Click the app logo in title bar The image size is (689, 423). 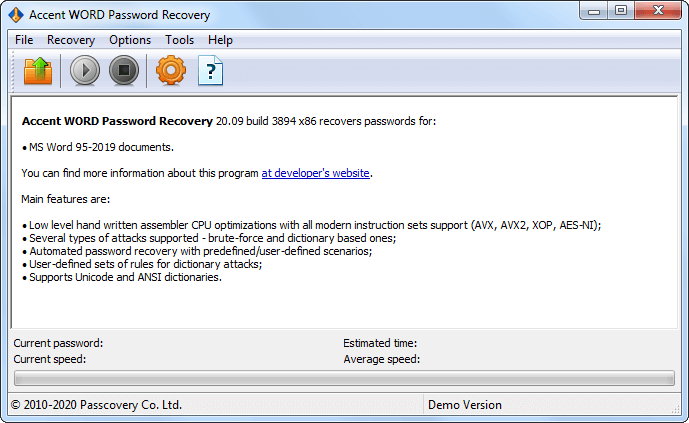pos(16,15)
